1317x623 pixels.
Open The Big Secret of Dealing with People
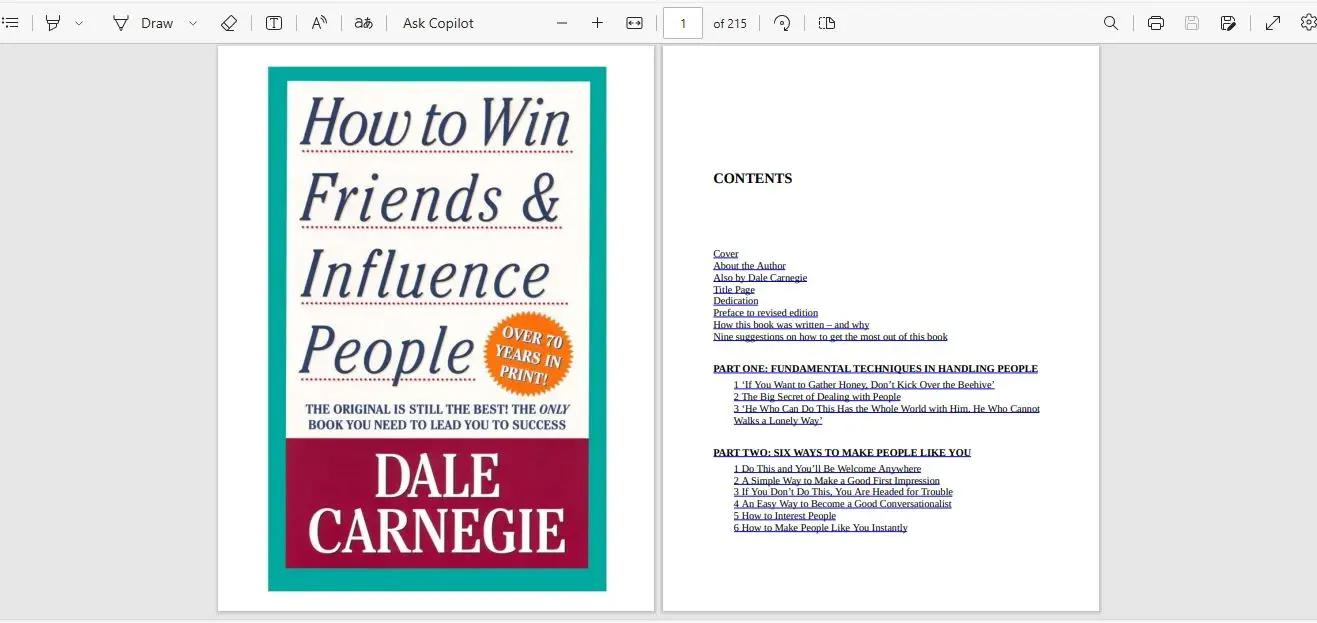[817, 397]
